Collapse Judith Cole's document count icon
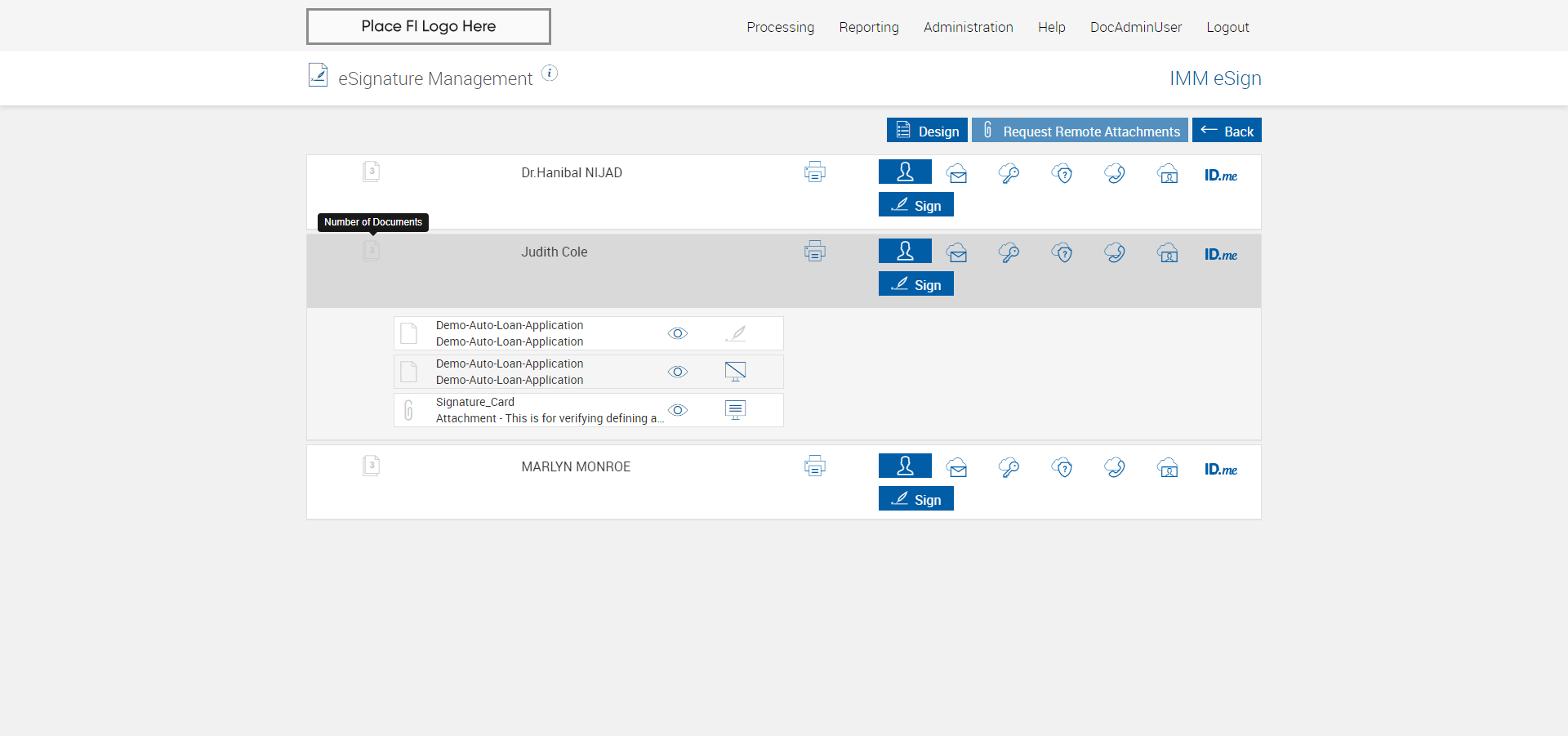The image size is (1568, 736). 371,251
